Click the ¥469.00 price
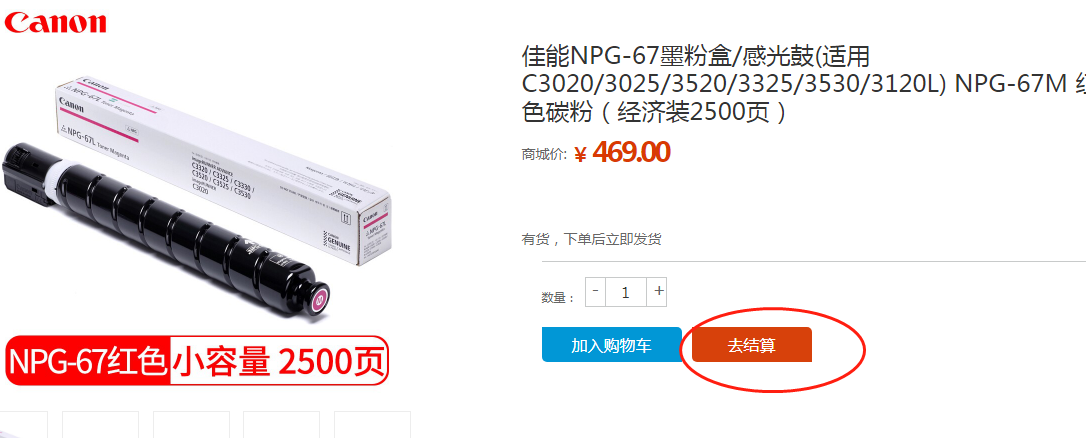 [623, 152]
